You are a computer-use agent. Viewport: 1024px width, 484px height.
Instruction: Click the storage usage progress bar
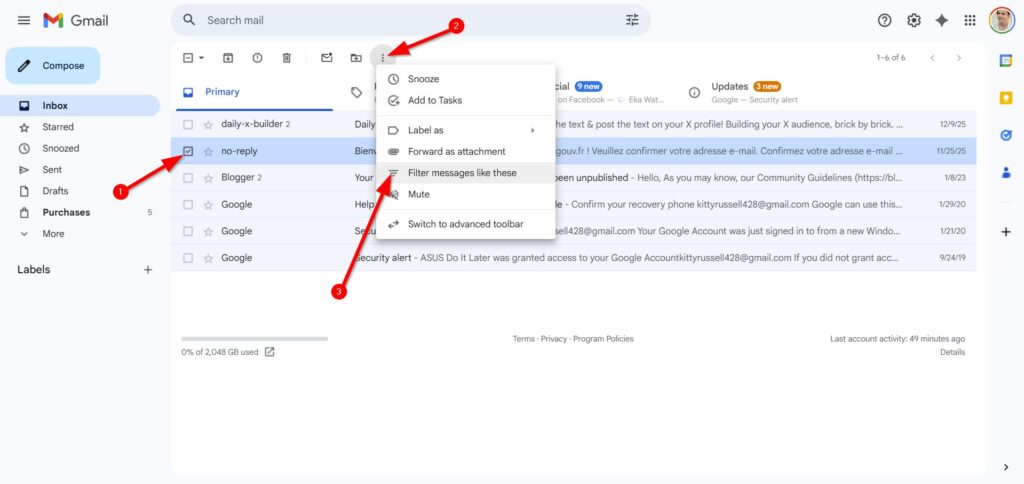coord(255,339)
